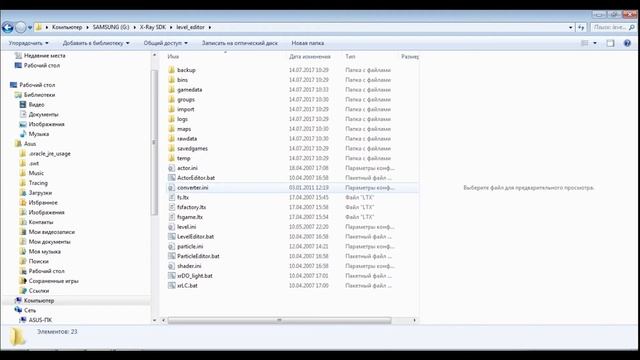Open the Общий доступ dropdown
The width and height of the screenshot is (640, 360).
[165, 43]
